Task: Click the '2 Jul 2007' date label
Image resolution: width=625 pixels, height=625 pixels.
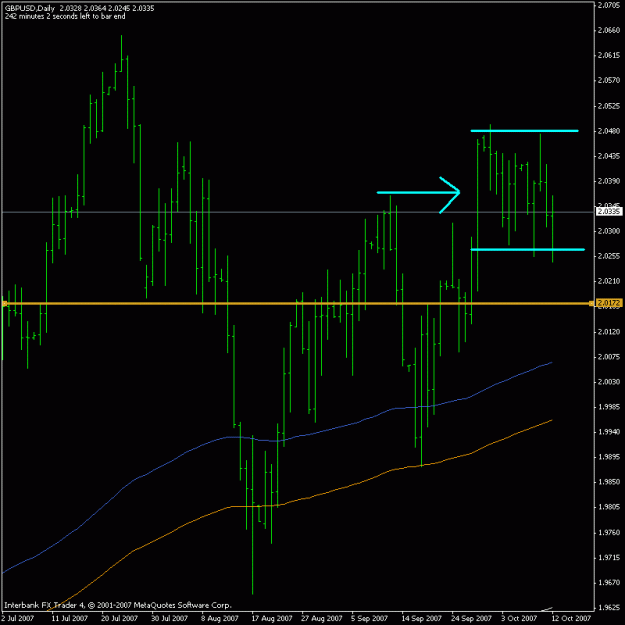Action: 18,619
